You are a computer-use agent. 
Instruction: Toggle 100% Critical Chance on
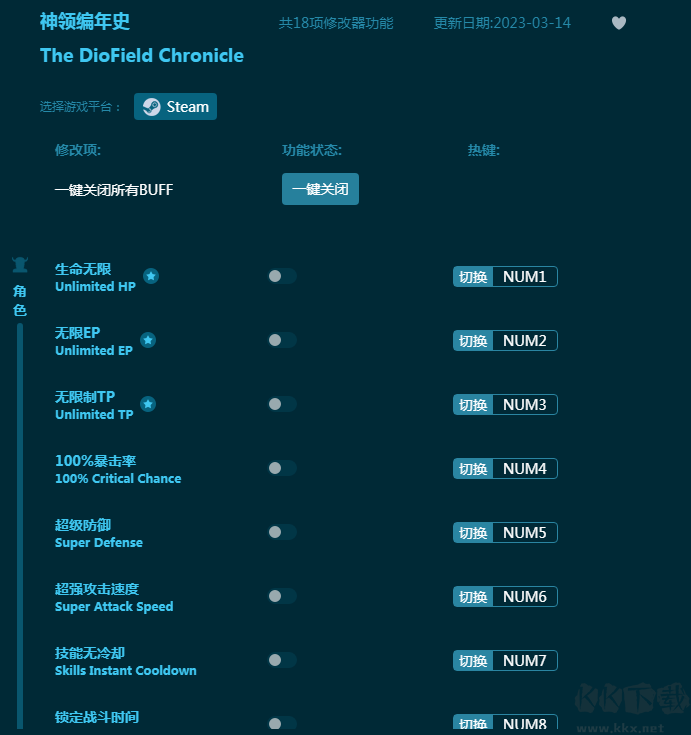tap(282, 468)
